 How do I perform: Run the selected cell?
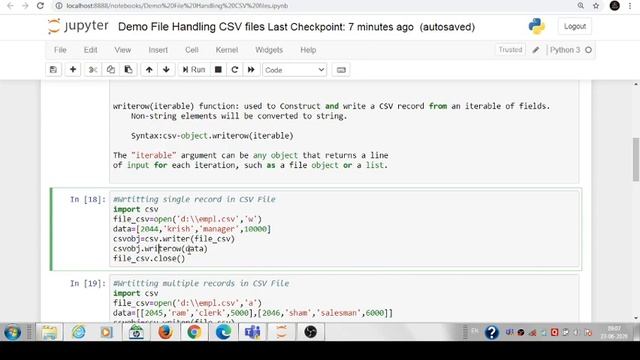click(193, 70)
